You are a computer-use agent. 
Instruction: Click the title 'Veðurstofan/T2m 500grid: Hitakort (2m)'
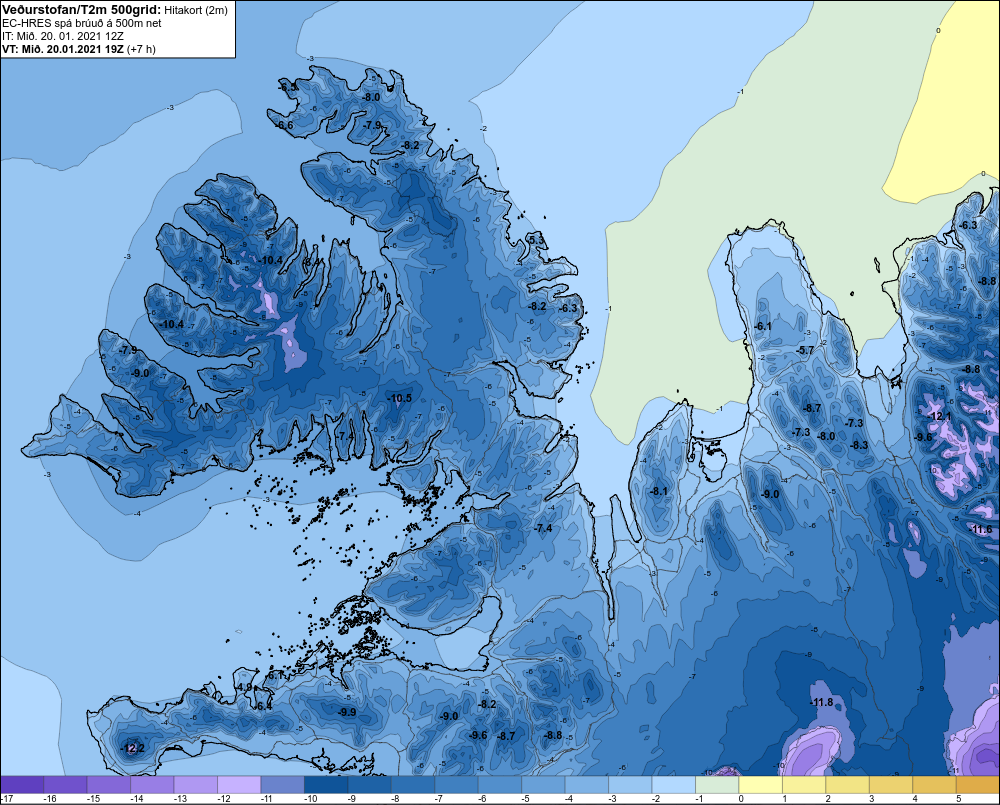tap(115, 10)
